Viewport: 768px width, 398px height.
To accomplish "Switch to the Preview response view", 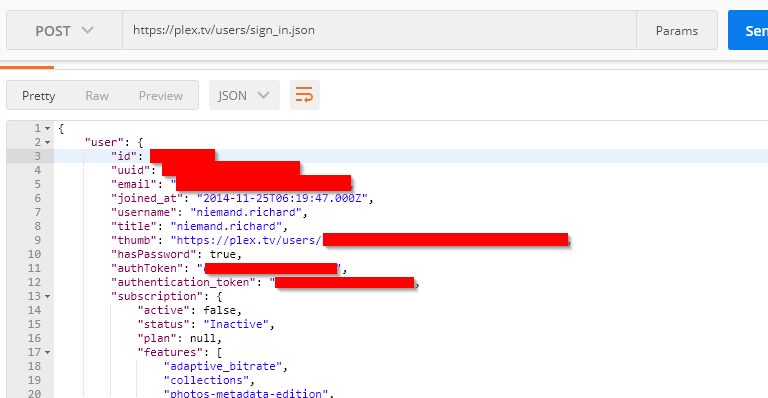I will [x=161, y=95].
